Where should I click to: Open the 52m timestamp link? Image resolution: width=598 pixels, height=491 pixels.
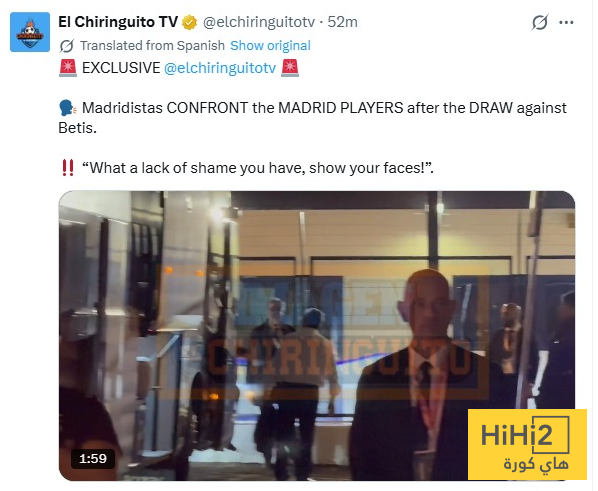click(342, 22)
